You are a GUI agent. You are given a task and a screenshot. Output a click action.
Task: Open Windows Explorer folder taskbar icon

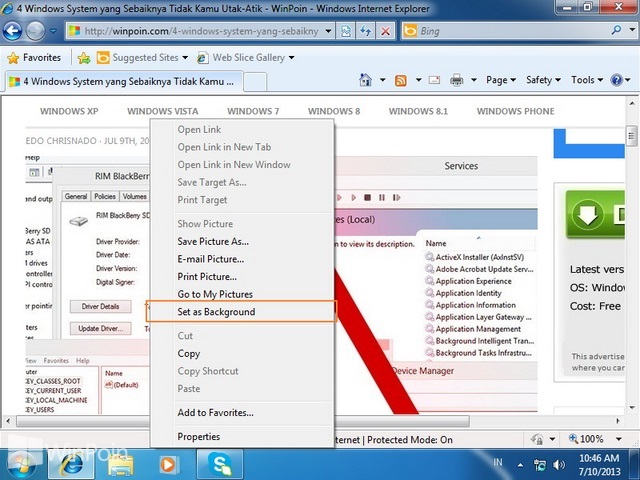pyautogui.click(x=121, y=464)
